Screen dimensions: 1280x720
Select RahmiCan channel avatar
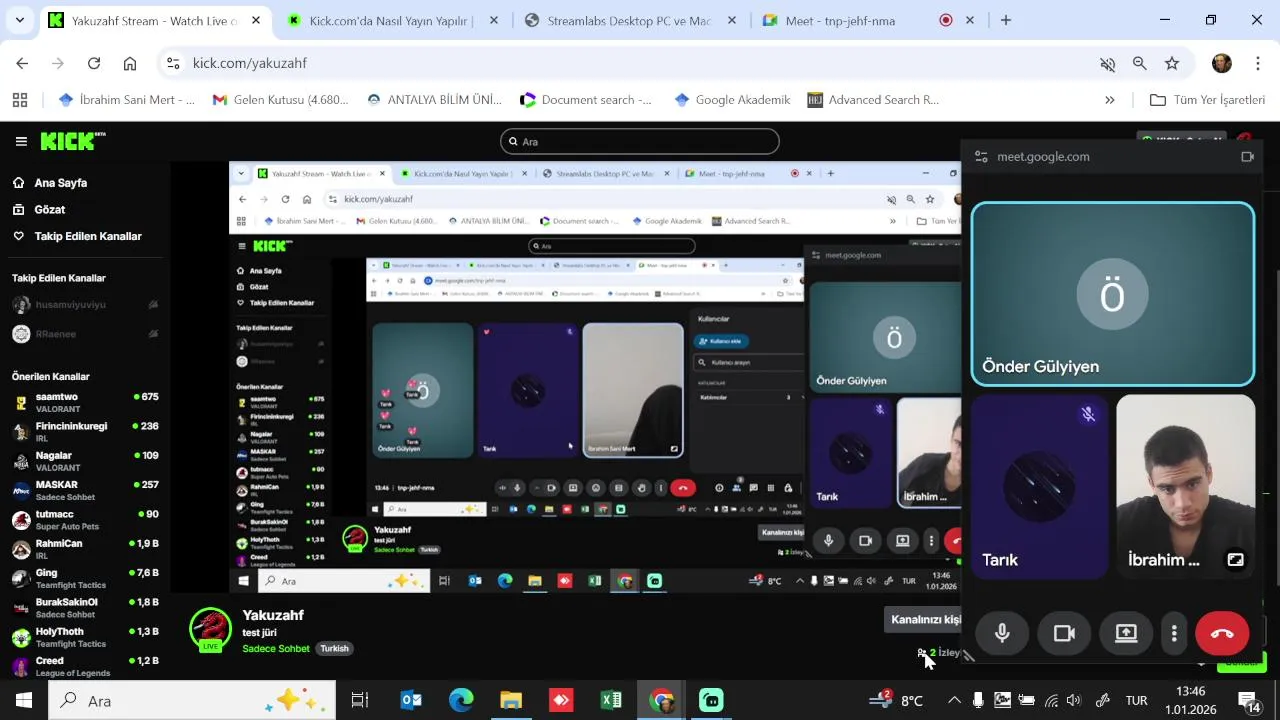[x=21, y=549]
